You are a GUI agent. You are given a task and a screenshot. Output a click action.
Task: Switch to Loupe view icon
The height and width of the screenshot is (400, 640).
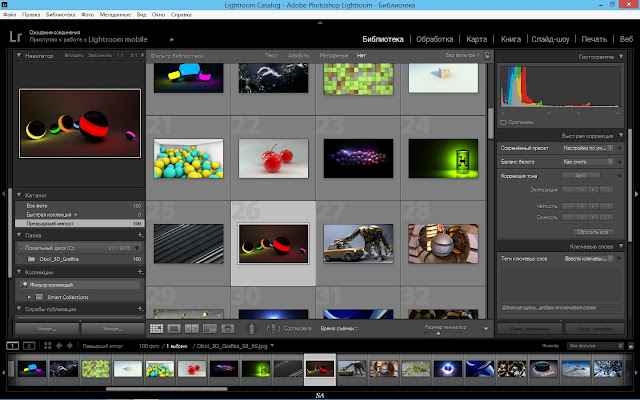tap(174, 328)
